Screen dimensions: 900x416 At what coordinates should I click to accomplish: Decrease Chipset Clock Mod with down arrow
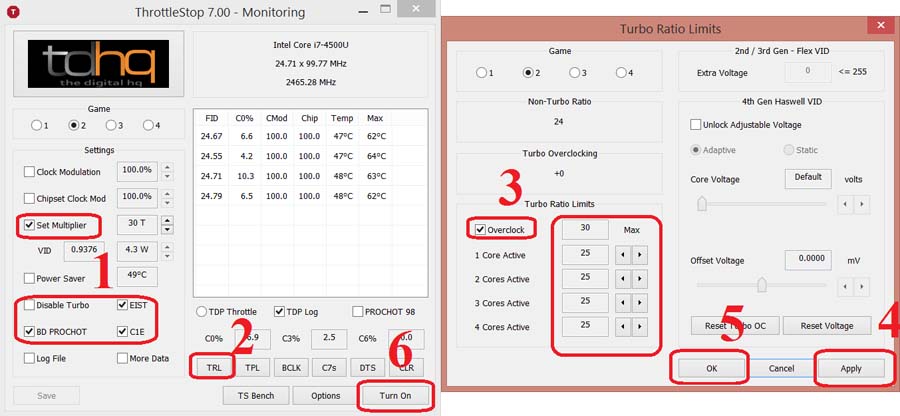coord(167,203)
